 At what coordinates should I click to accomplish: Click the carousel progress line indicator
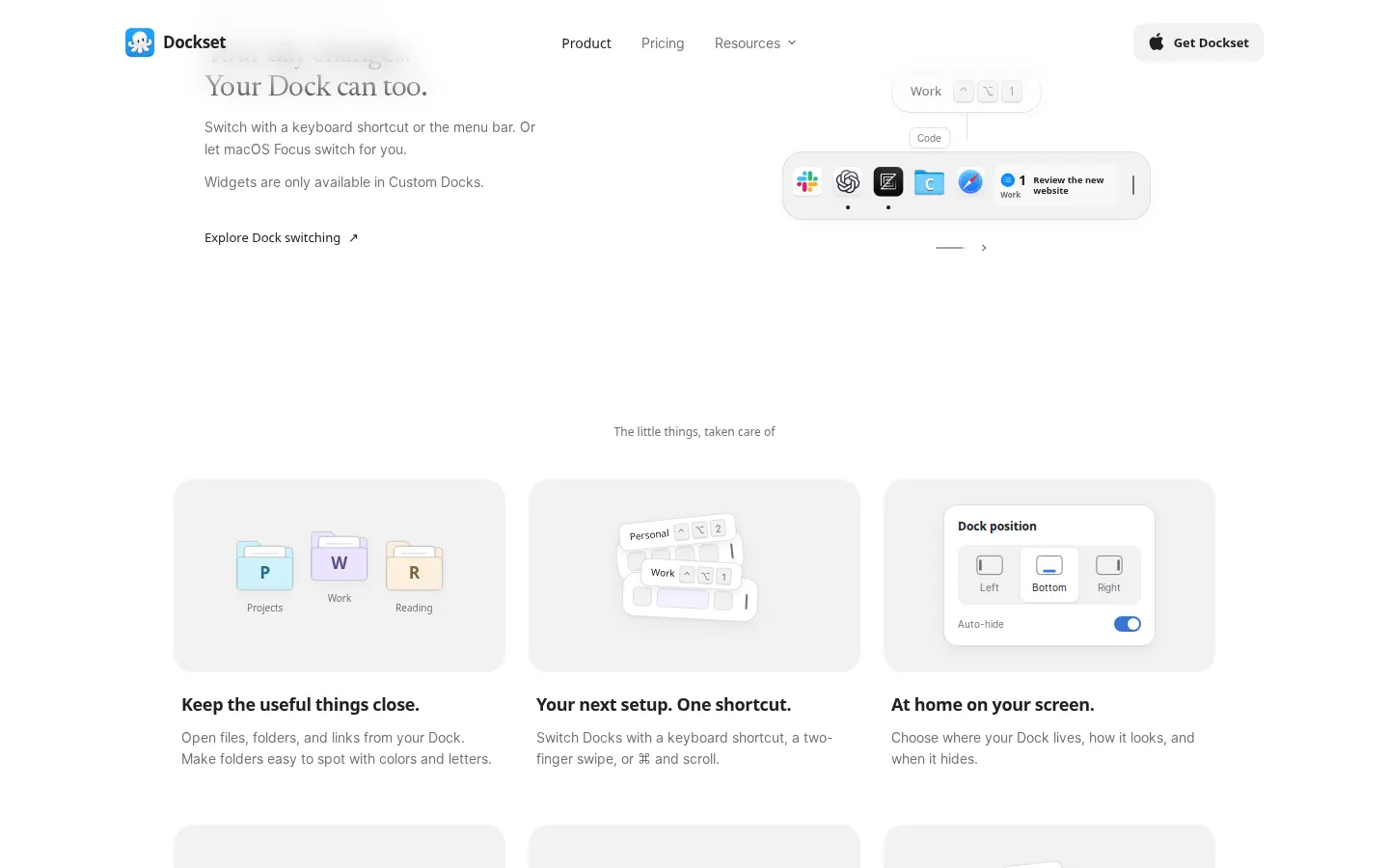coord(951,248)
